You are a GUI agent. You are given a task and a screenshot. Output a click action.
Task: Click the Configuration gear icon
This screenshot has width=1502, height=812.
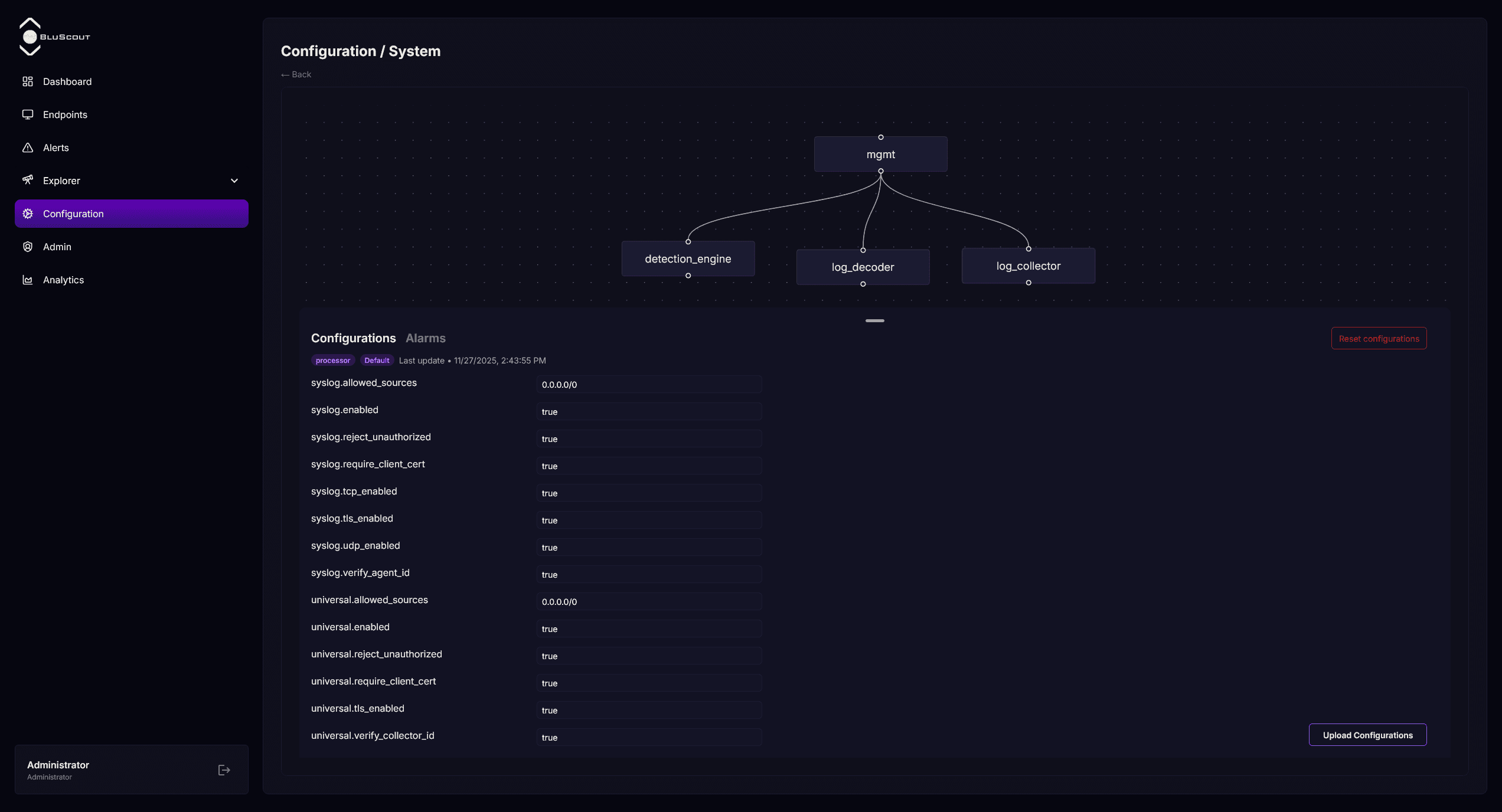[28, 214]
